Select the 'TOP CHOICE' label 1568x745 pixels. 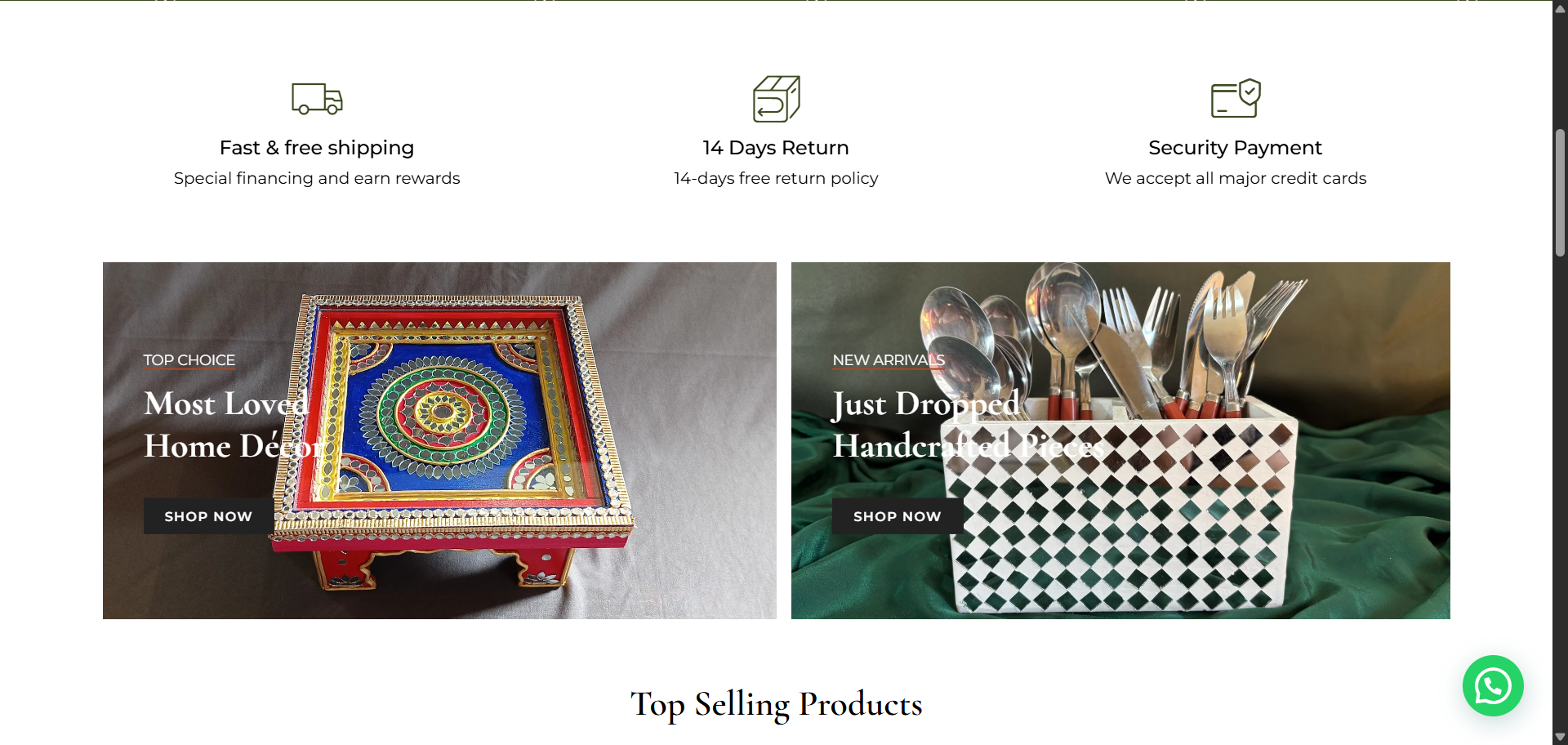pos(189,360)
